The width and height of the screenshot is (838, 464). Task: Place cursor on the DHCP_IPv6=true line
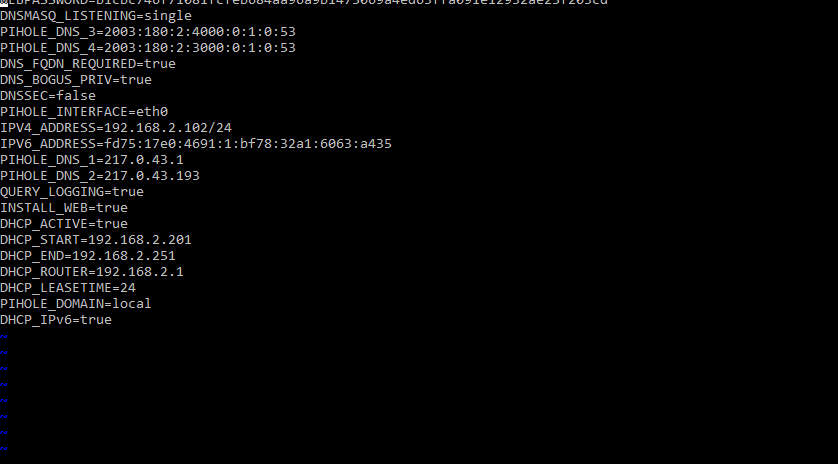point(56,320)
